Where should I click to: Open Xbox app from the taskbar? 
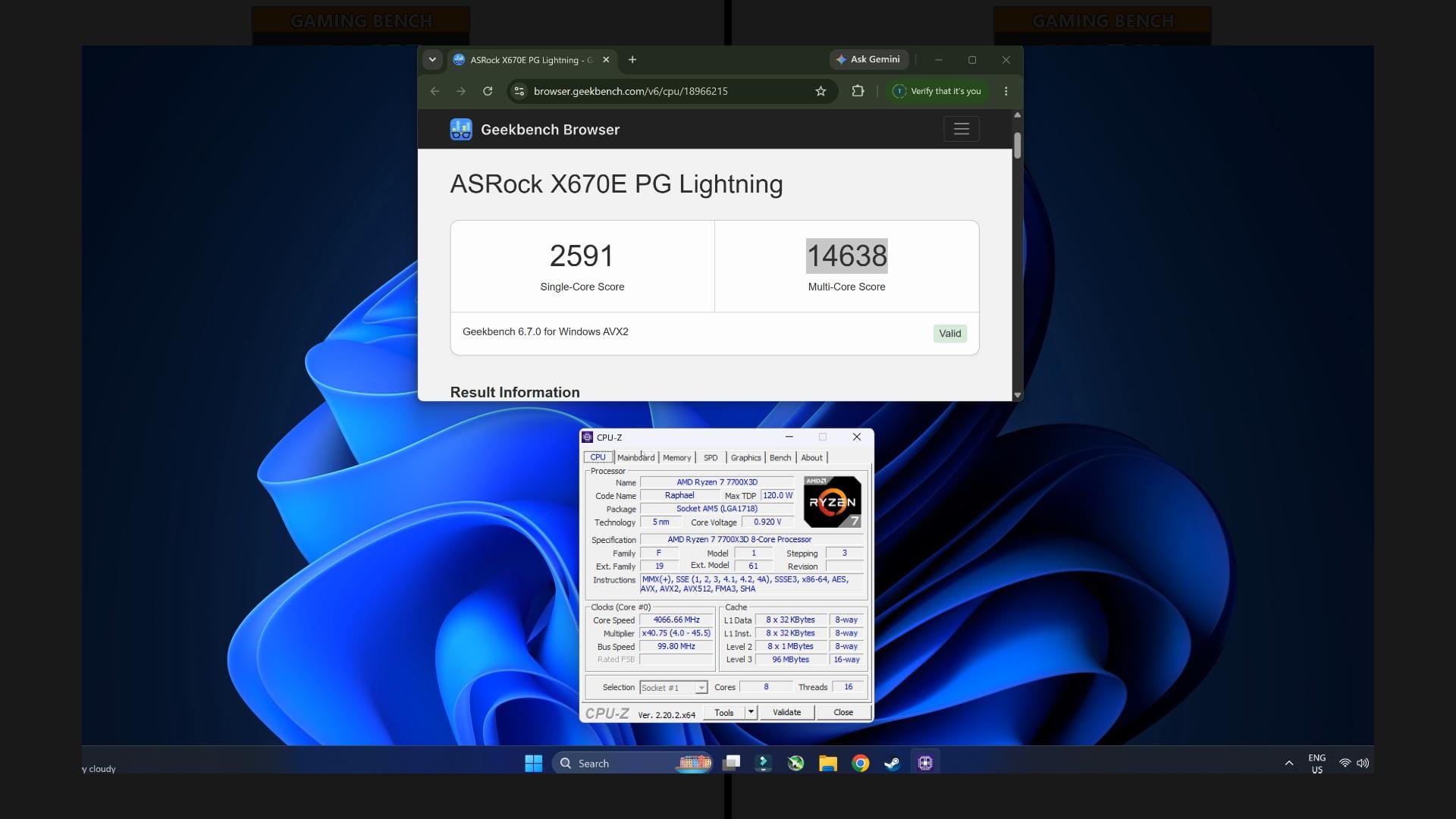(795, 764)
